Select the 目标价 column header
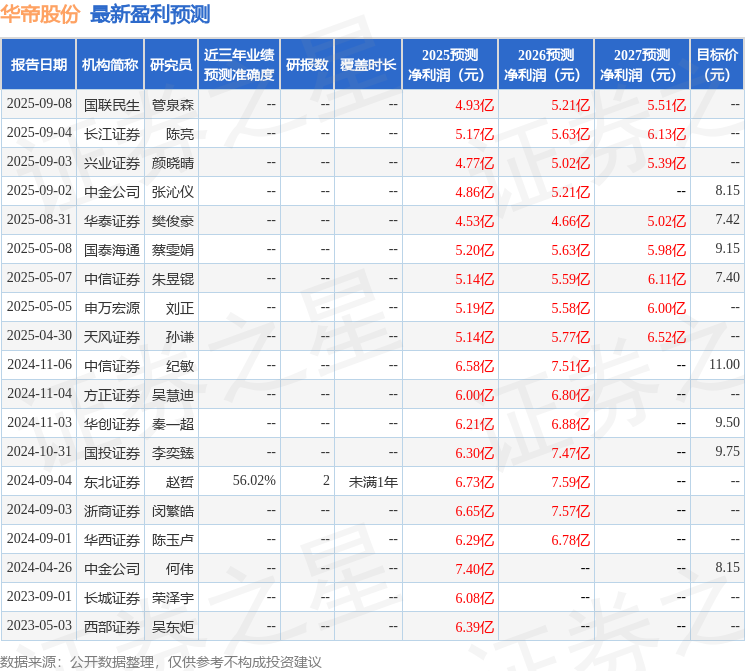The width and height of the screenshot is (745, 671). click(717, 65)
